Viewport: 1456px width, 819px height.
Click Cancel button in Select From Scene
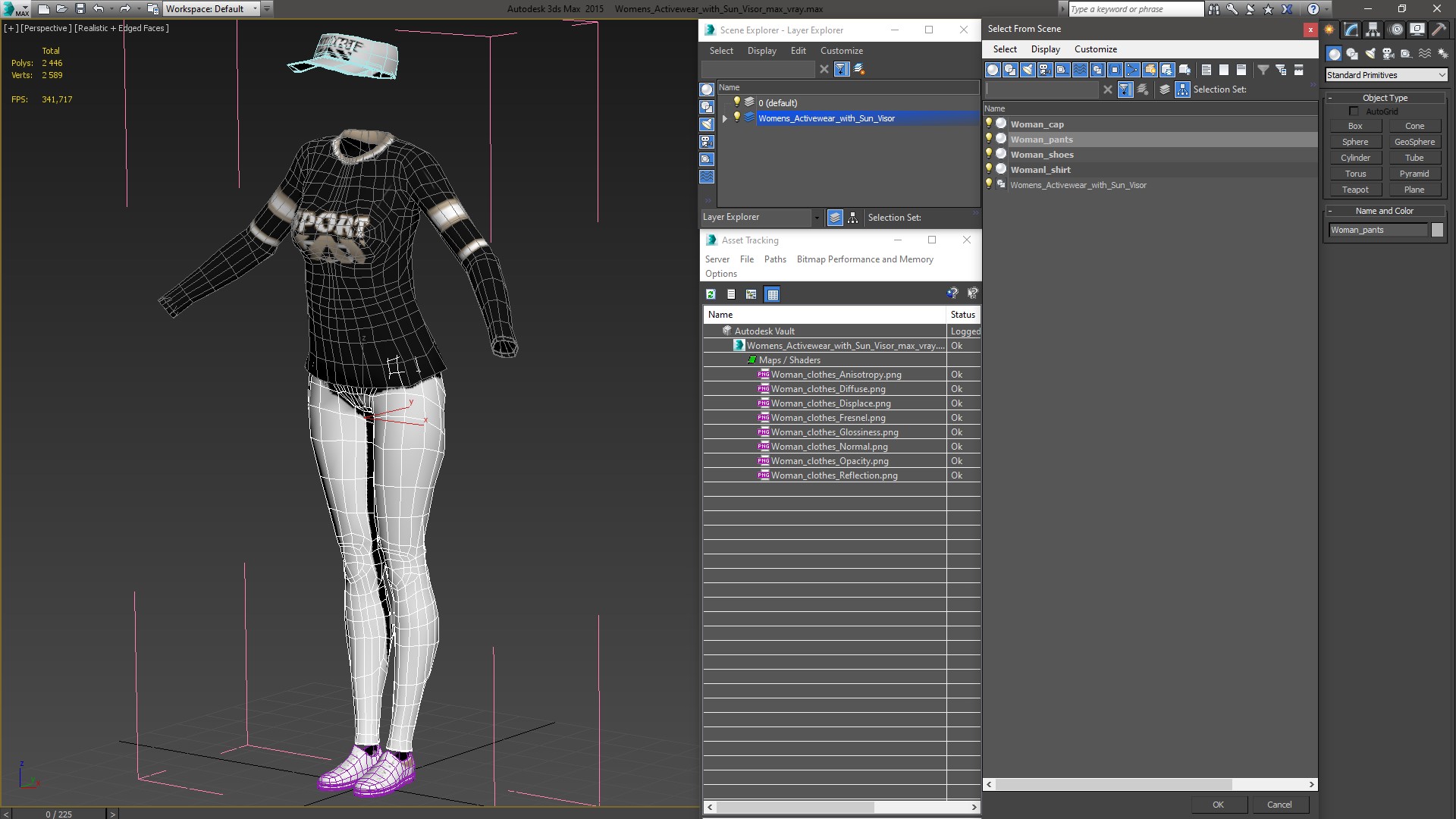[x=1279, y=805]
